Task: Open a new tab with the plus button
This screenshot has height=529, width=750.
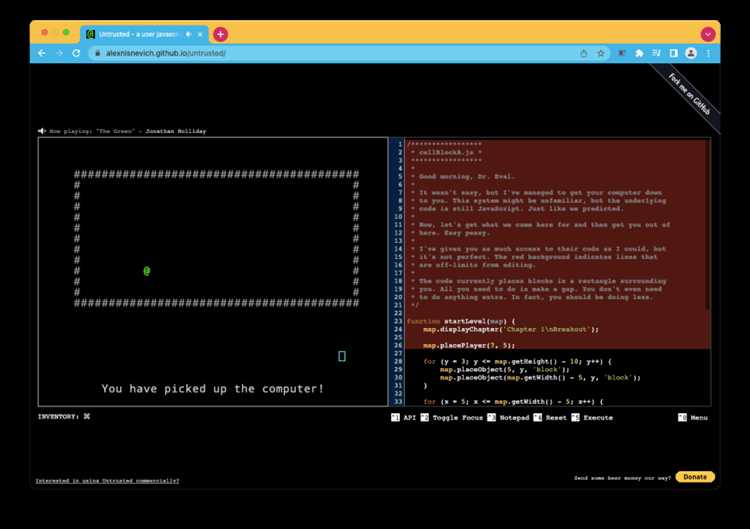Action: point(220,34)
